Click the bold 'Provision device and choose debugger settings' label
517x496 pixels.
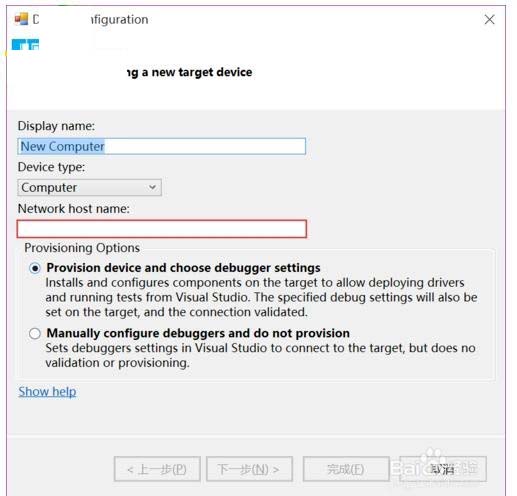click(183, 268)
